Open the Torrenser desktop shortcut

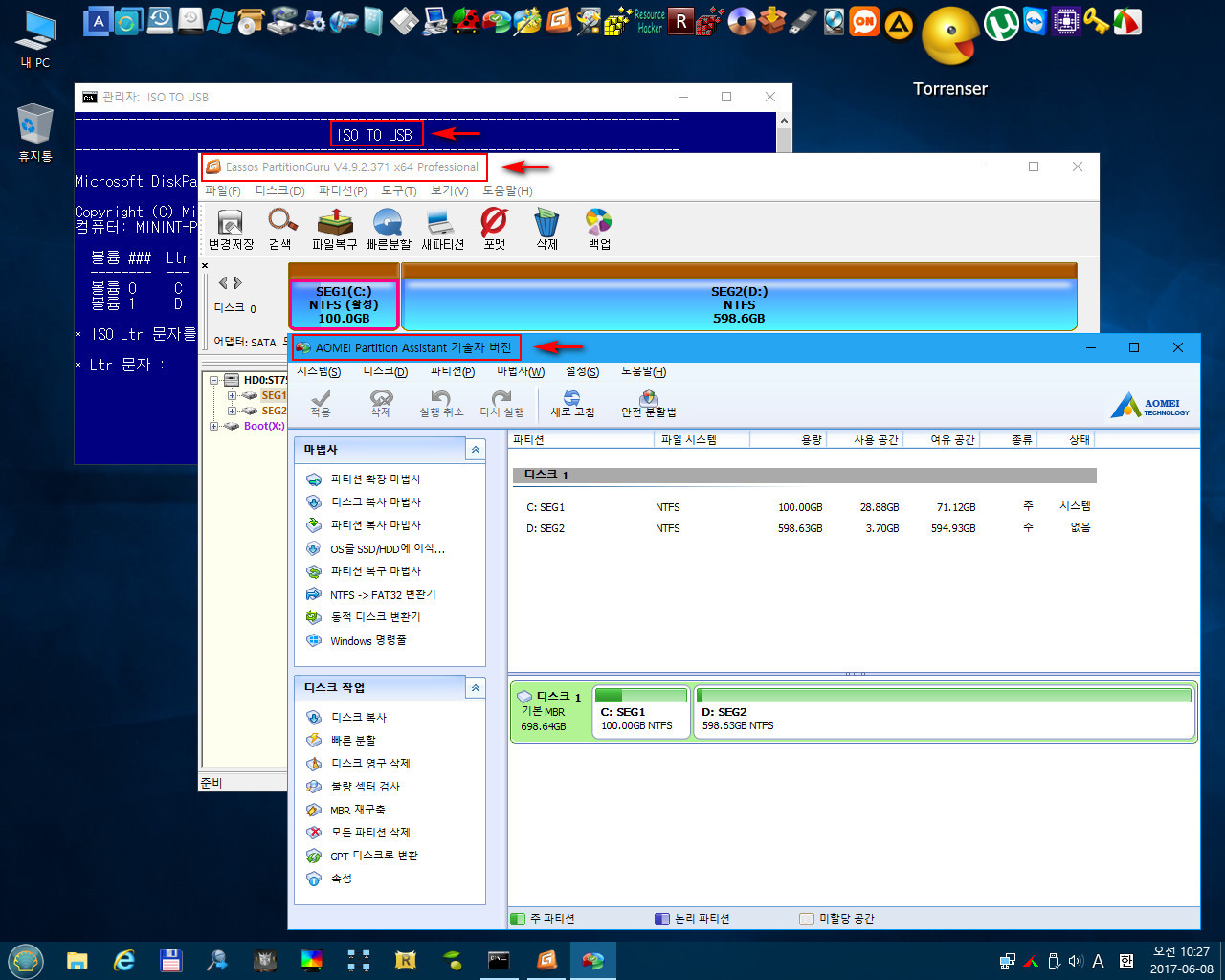tap(949, 53)
